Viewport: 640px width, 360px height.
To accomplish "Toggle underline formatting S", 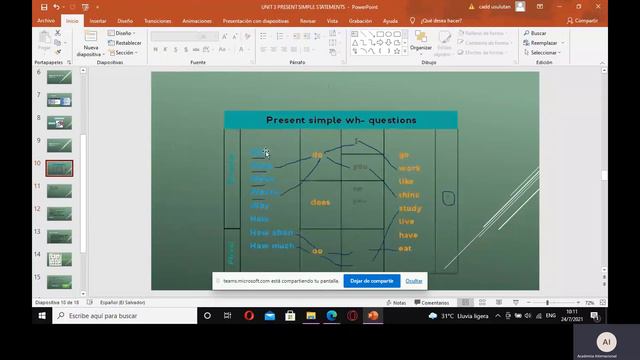I will (x=176, y=49).
